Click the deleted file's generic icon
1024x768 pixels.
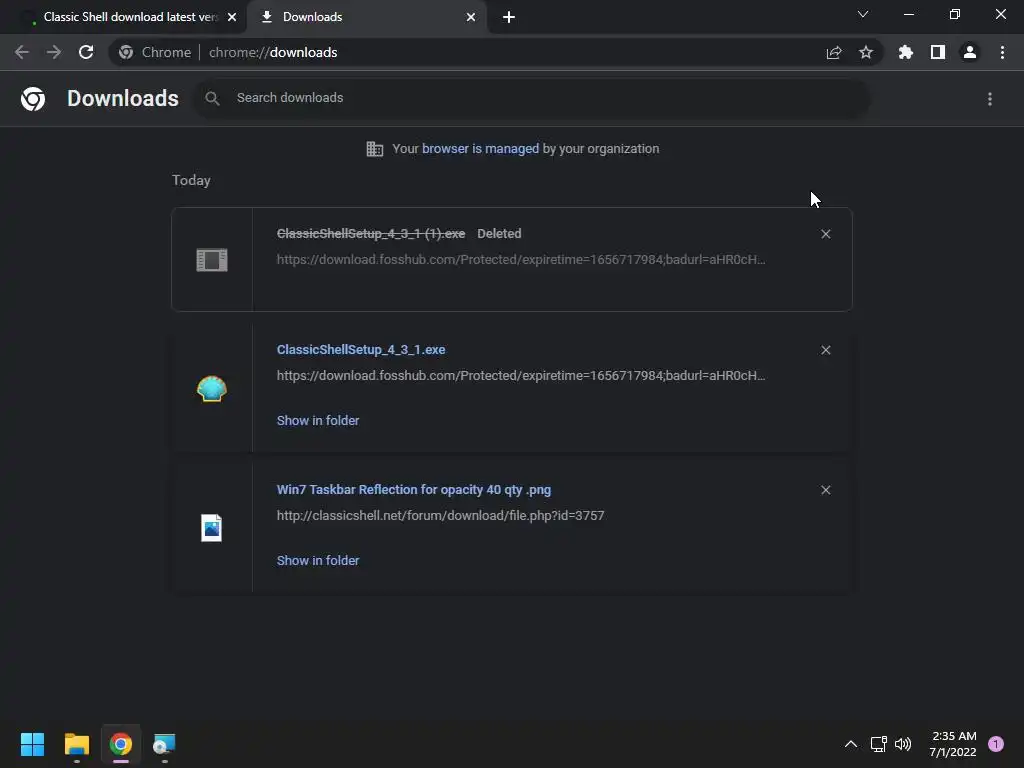tap(212, 260)
